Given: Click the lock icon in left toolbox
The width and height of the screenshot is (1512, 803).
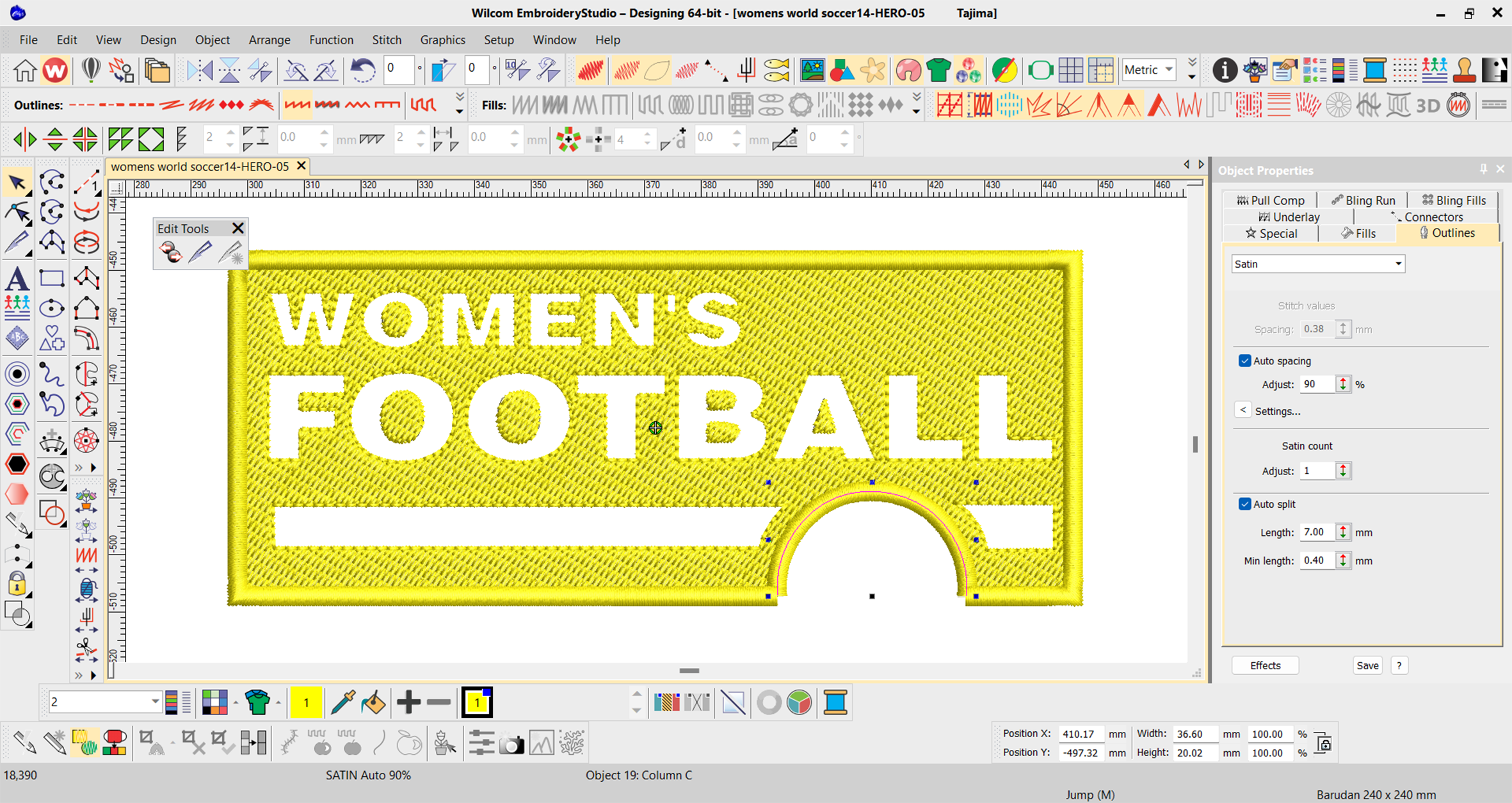Looking at the screenshot, I should point(17,584).
